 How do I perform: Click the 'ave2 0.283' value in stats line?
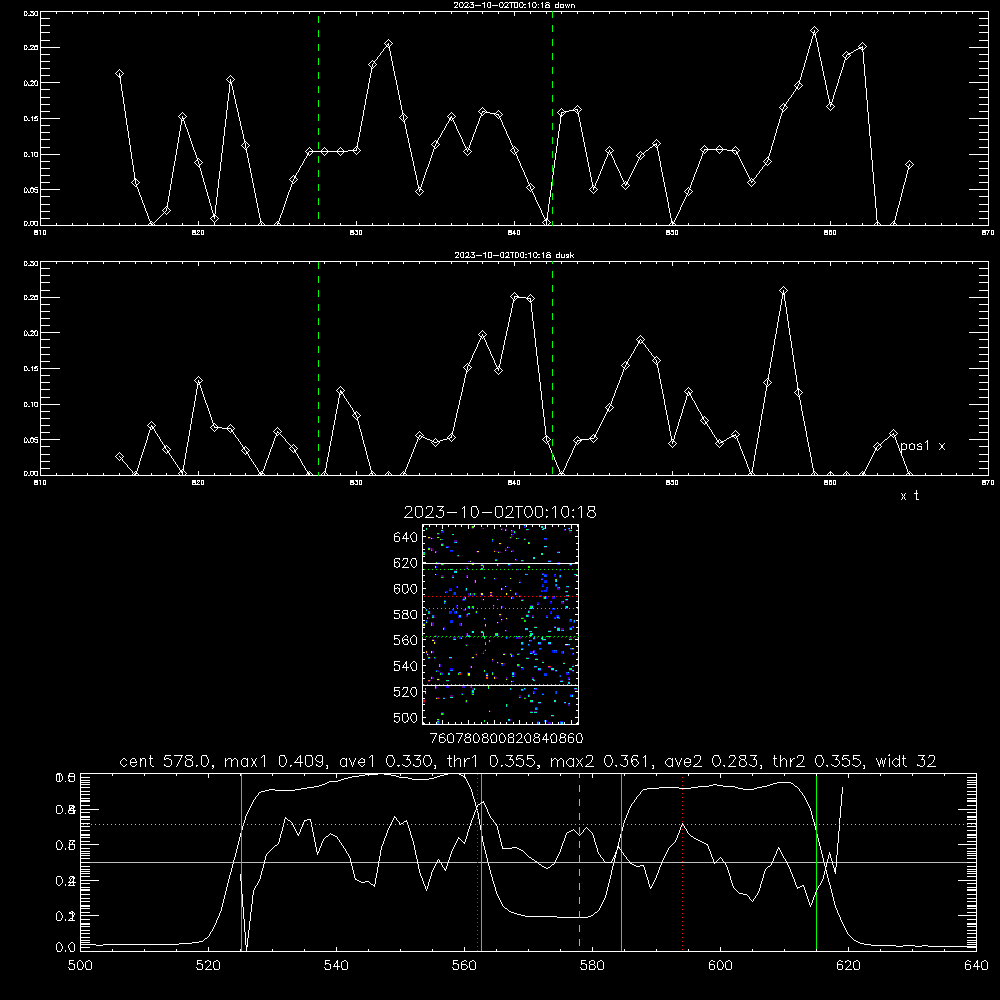click(x=710, y=761)
